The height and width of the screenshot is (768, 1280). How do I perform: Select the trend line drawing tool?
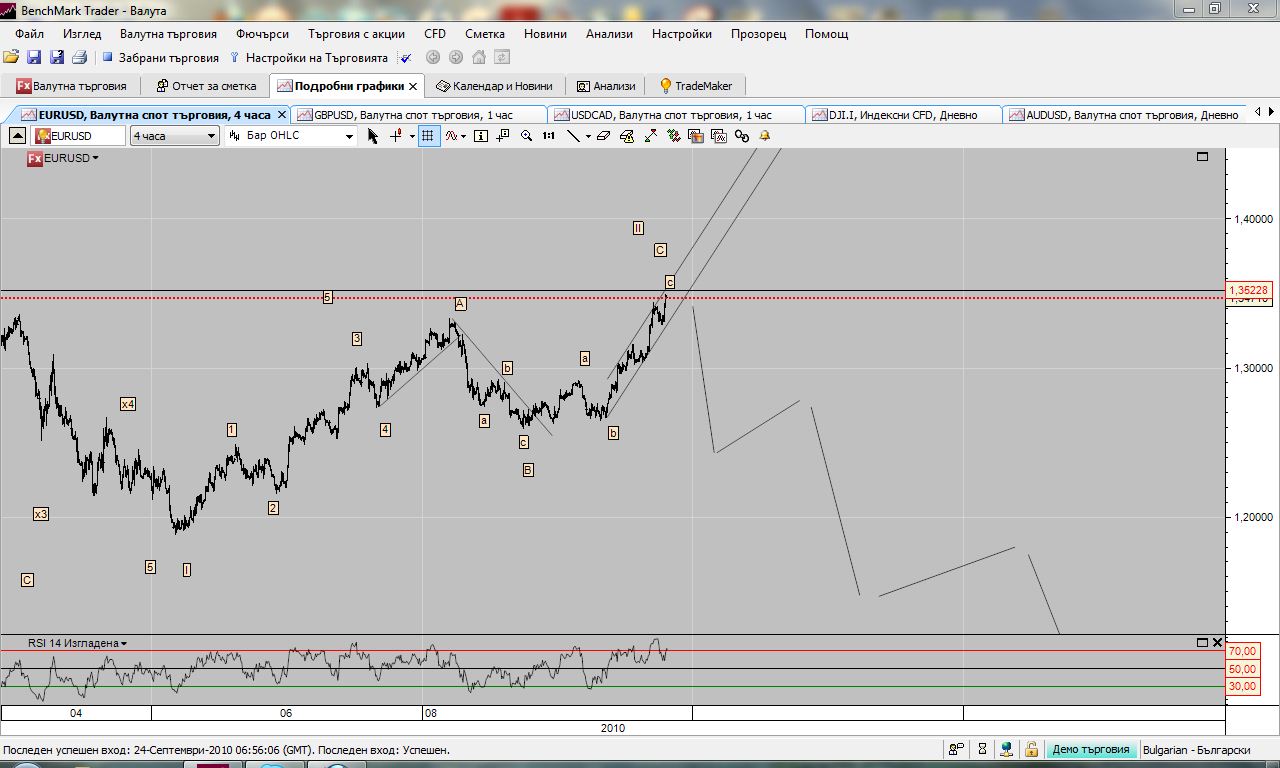pos(573,136)
